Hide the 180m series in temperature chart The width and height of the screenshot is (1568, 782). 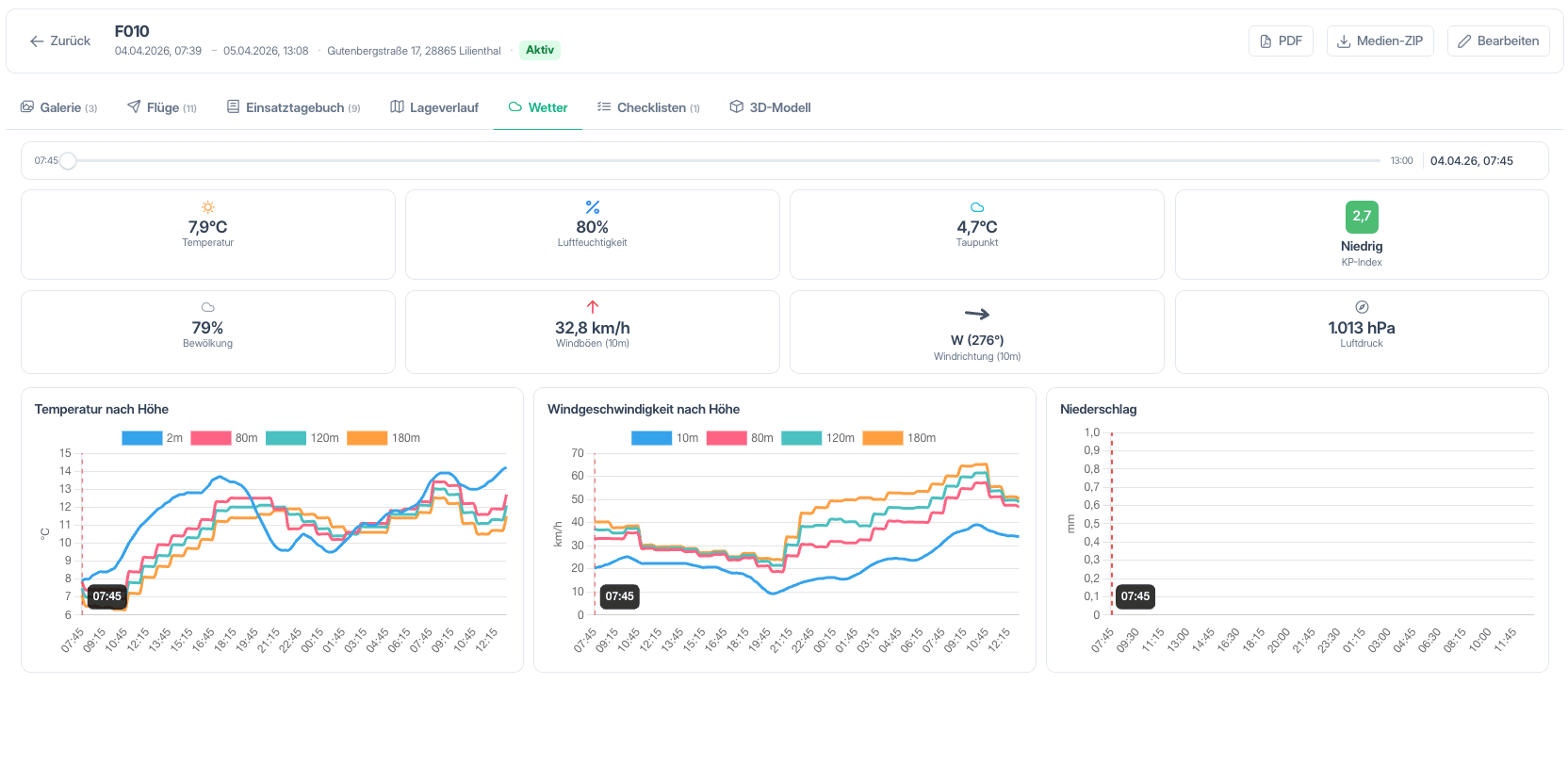384,438
